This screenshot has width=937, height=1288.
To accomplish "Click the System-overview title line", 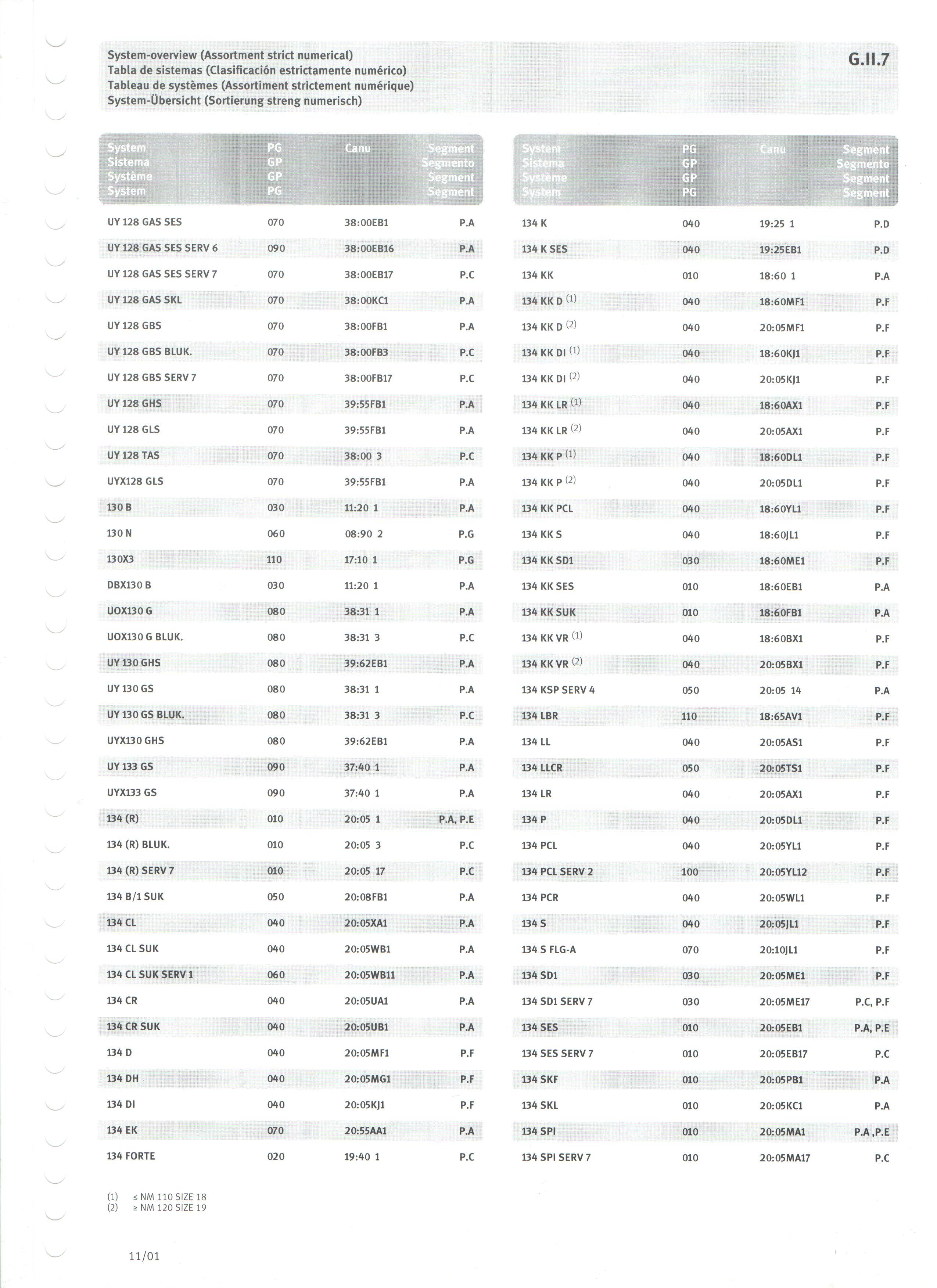I will coord(230,55).
